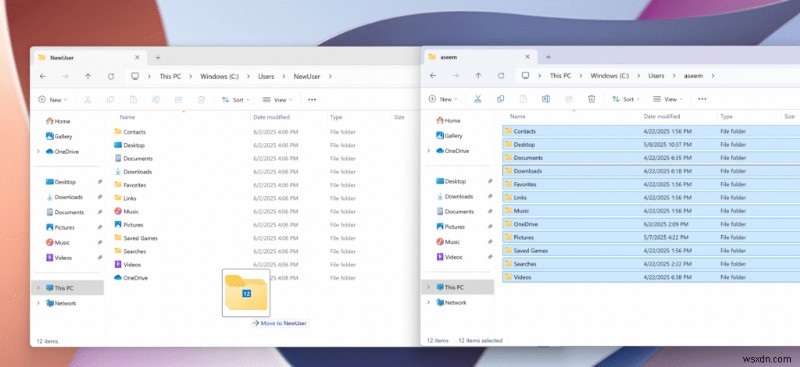Expand This PC in the aseem sidebar
Screen dimensions: 800x367
[x=428, y=287]
